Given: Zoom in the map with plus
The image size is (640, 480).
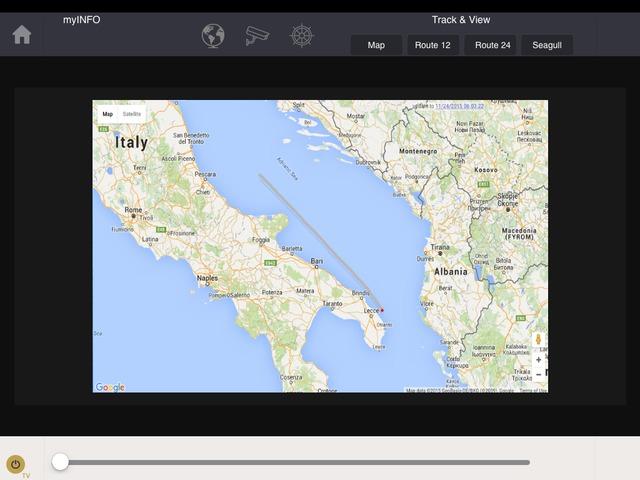Looking at the screenshot, I should [x=539, y=359].
